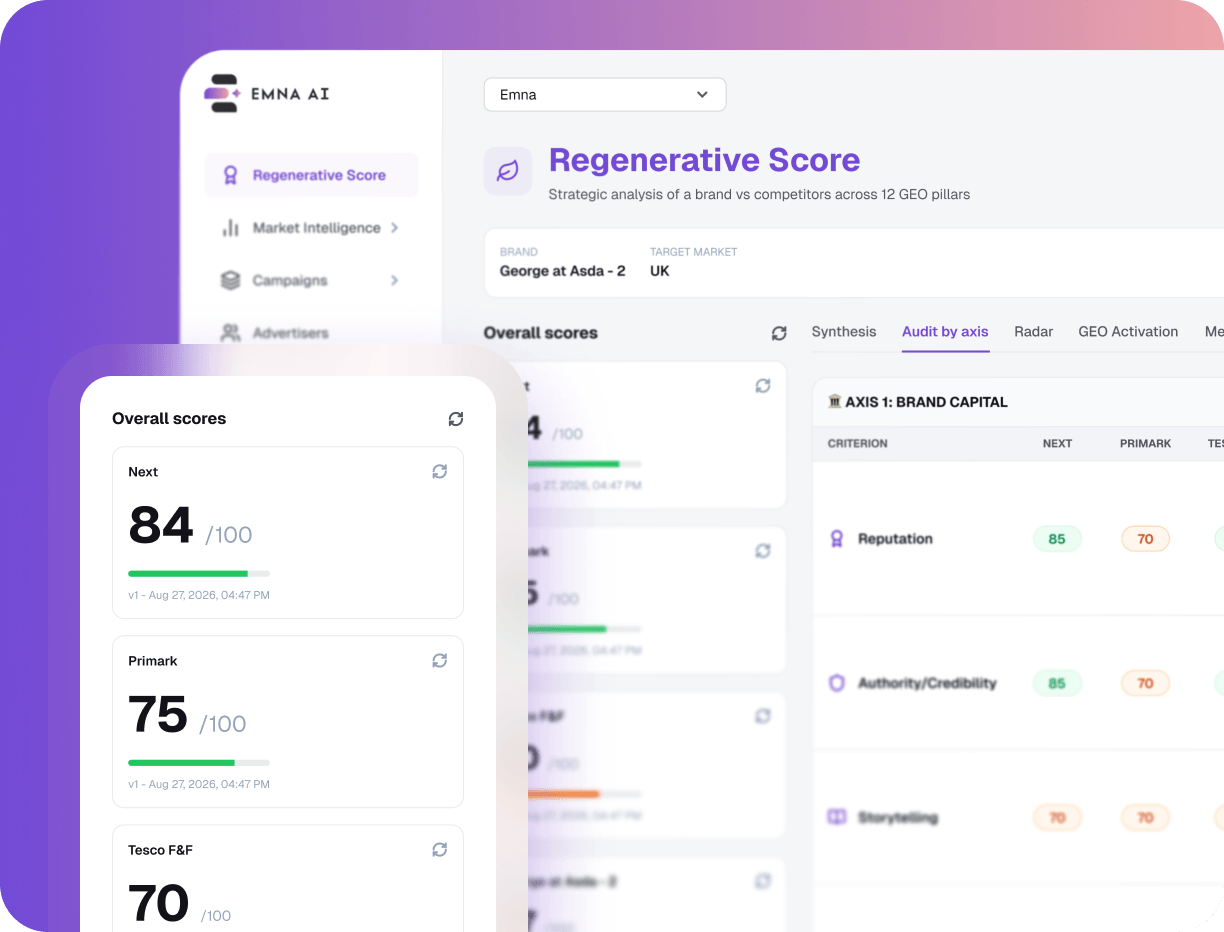Click the Reputation criterion icon
The image size is (1224, 932).
[x=837, y=539]
